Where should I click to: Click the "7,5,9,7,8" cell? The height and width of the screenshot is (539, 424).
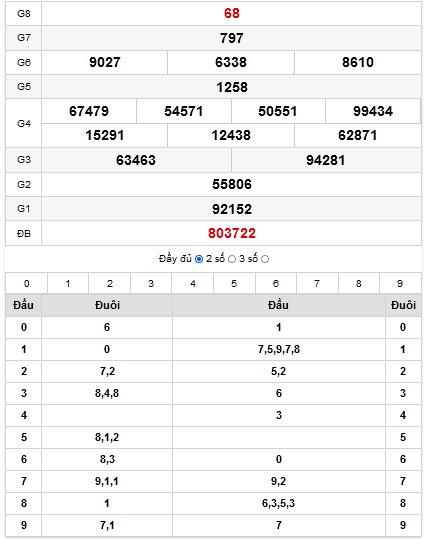click(x=279, y=350)
